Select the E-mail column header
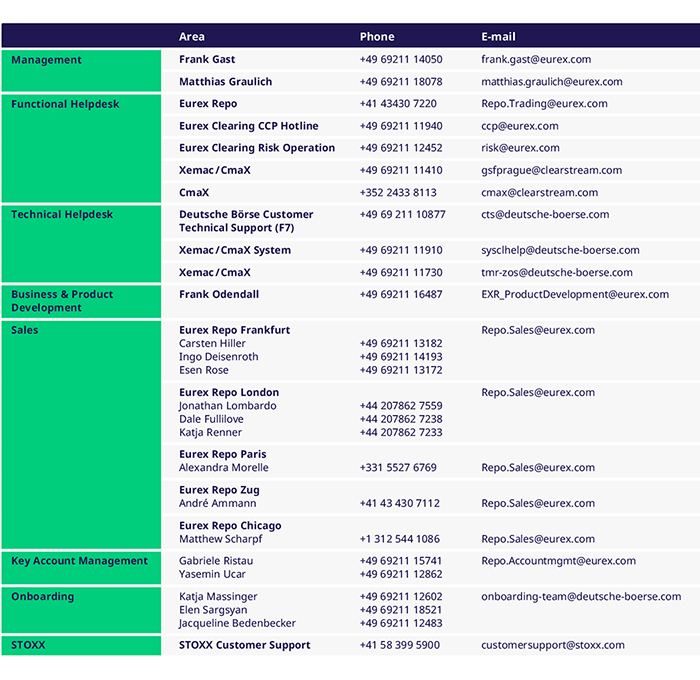Image resolution: width=700 pixels, height=680 pixels. click(x=498, y=37)
